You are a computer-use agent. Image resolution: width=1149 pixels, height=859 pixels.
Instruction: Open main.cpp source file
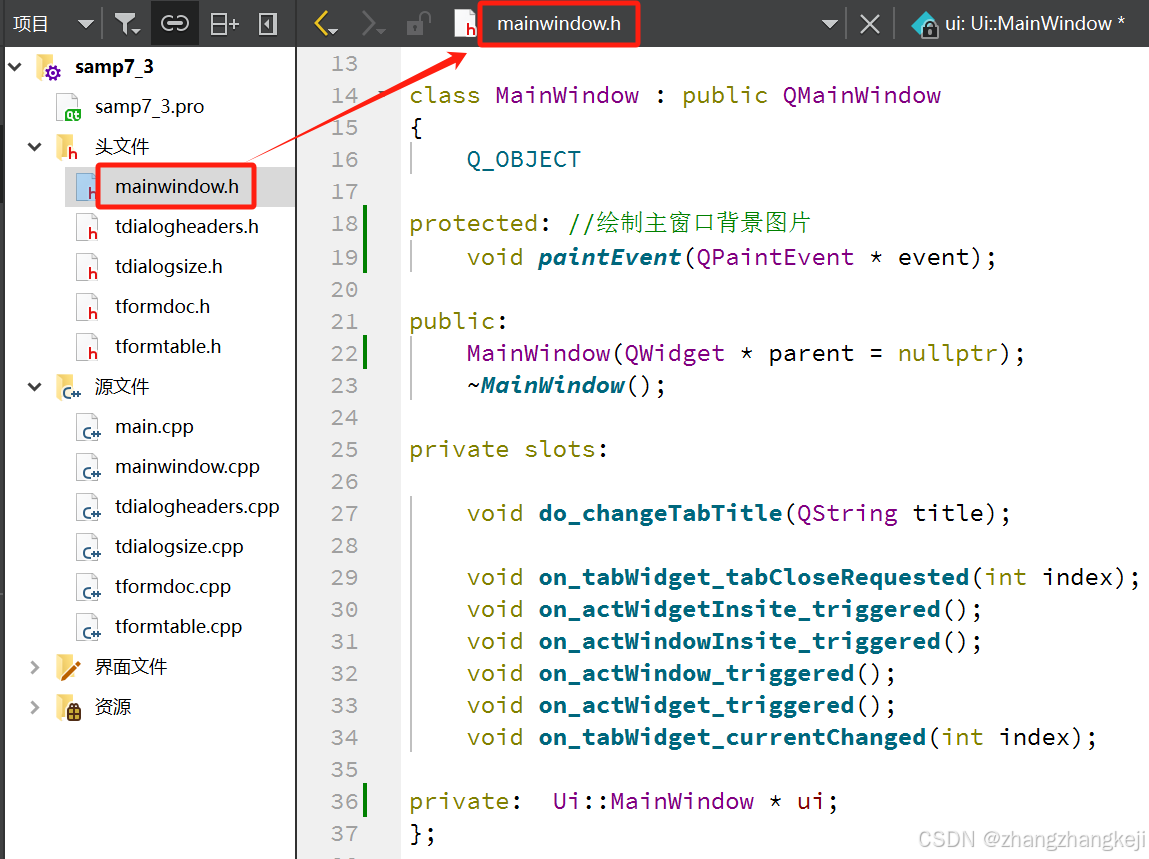(x=154, y=427)
